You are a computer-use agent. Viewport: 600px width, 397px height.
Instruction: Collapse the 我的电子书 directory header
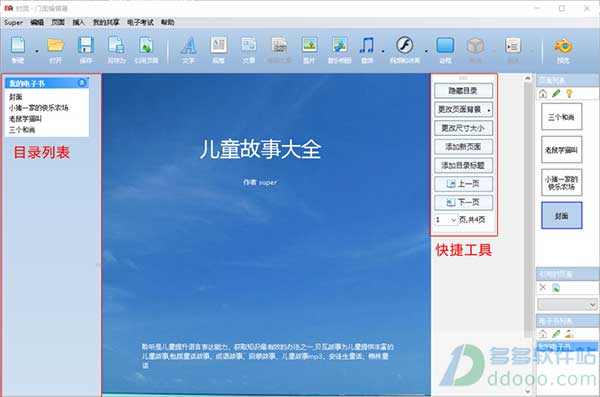click(82, 83)
